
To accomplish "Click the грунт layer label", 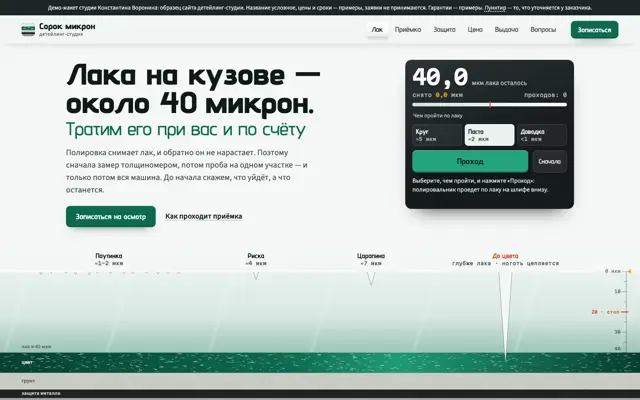I will coord(28,381).
